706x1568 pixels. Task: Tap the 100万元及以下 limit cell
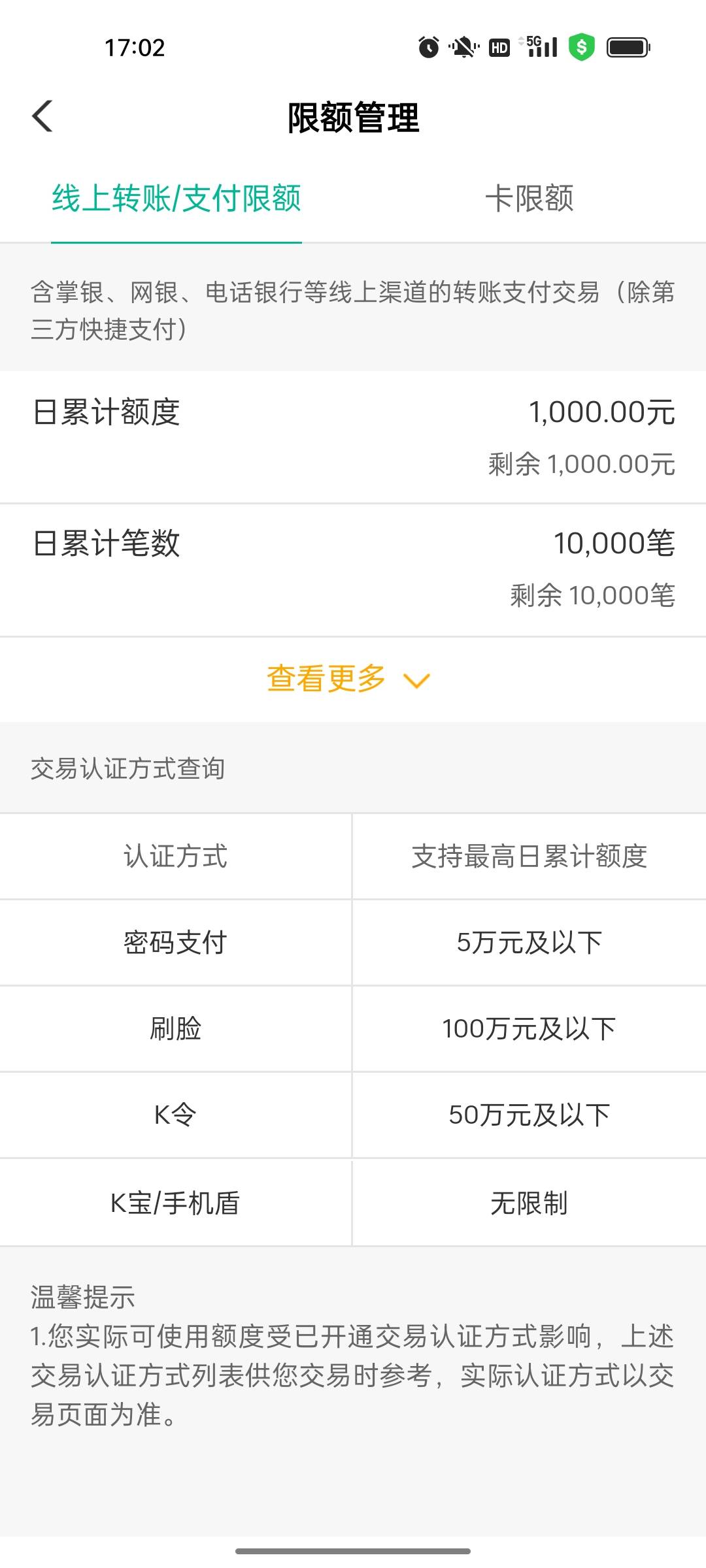coord(529,1029)
